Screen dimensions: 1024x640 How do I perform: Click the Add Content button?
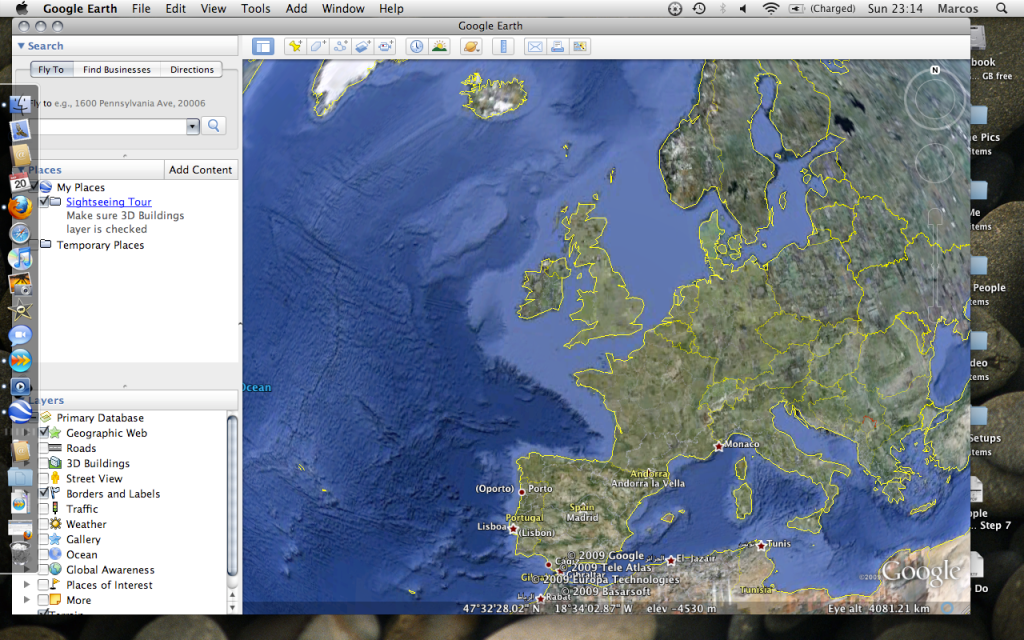(200, 170)
